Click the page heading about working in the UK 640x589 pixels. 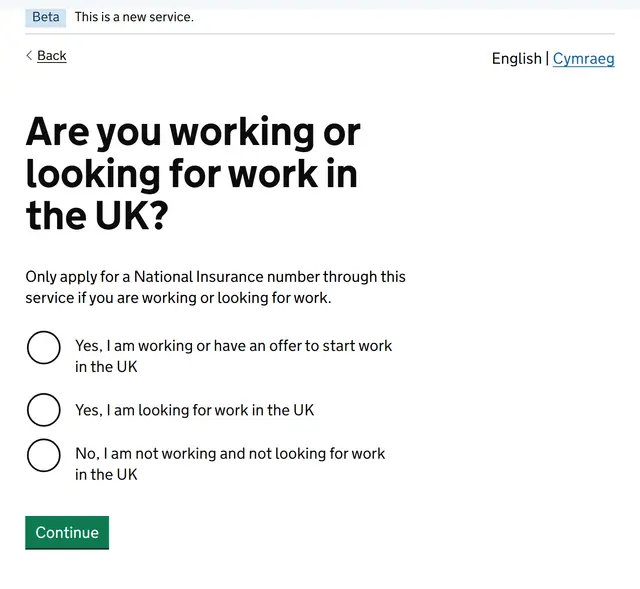pyautogui.click(x=193, y=173)
